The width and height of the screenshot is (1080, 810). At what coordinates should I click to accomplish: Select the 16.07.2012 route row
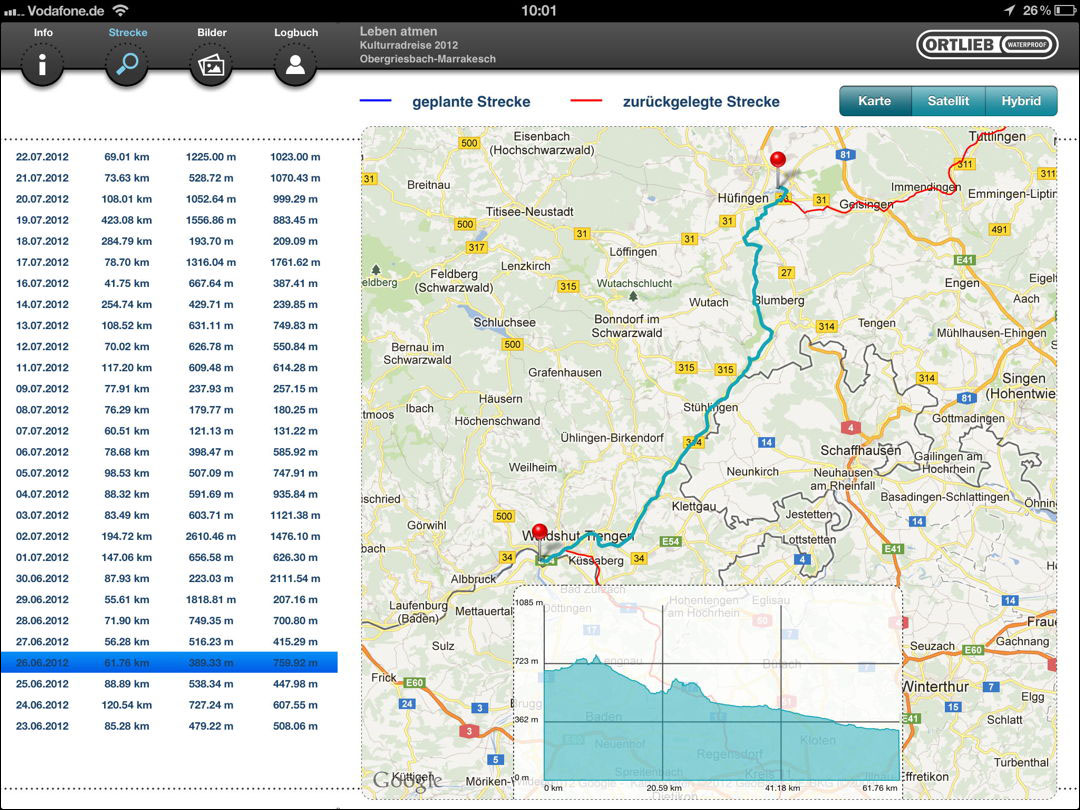pyautogui.click(x=169, y=283)
